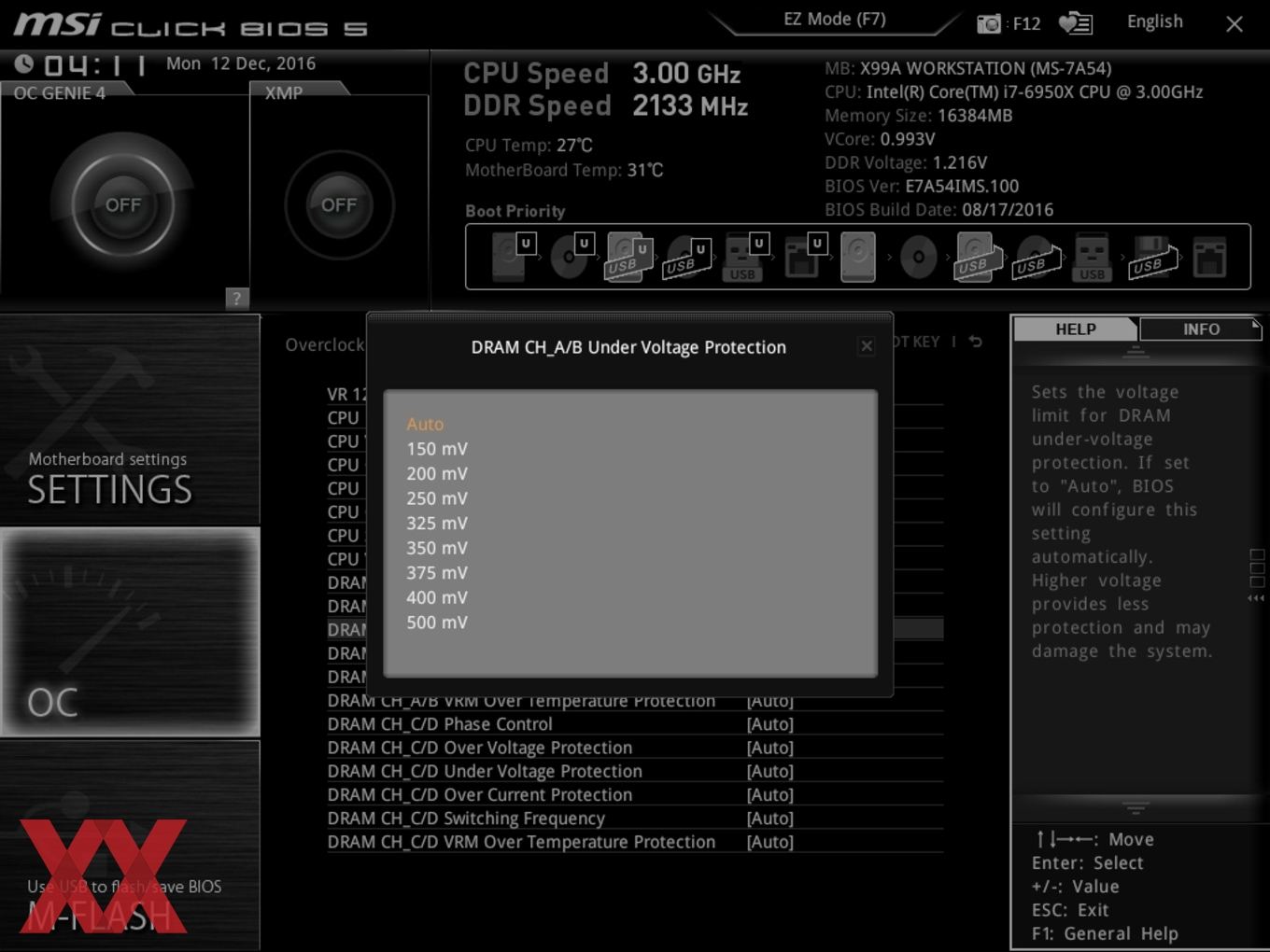Open the OC section tile
1270x952 pixels.
coord(130,632)
